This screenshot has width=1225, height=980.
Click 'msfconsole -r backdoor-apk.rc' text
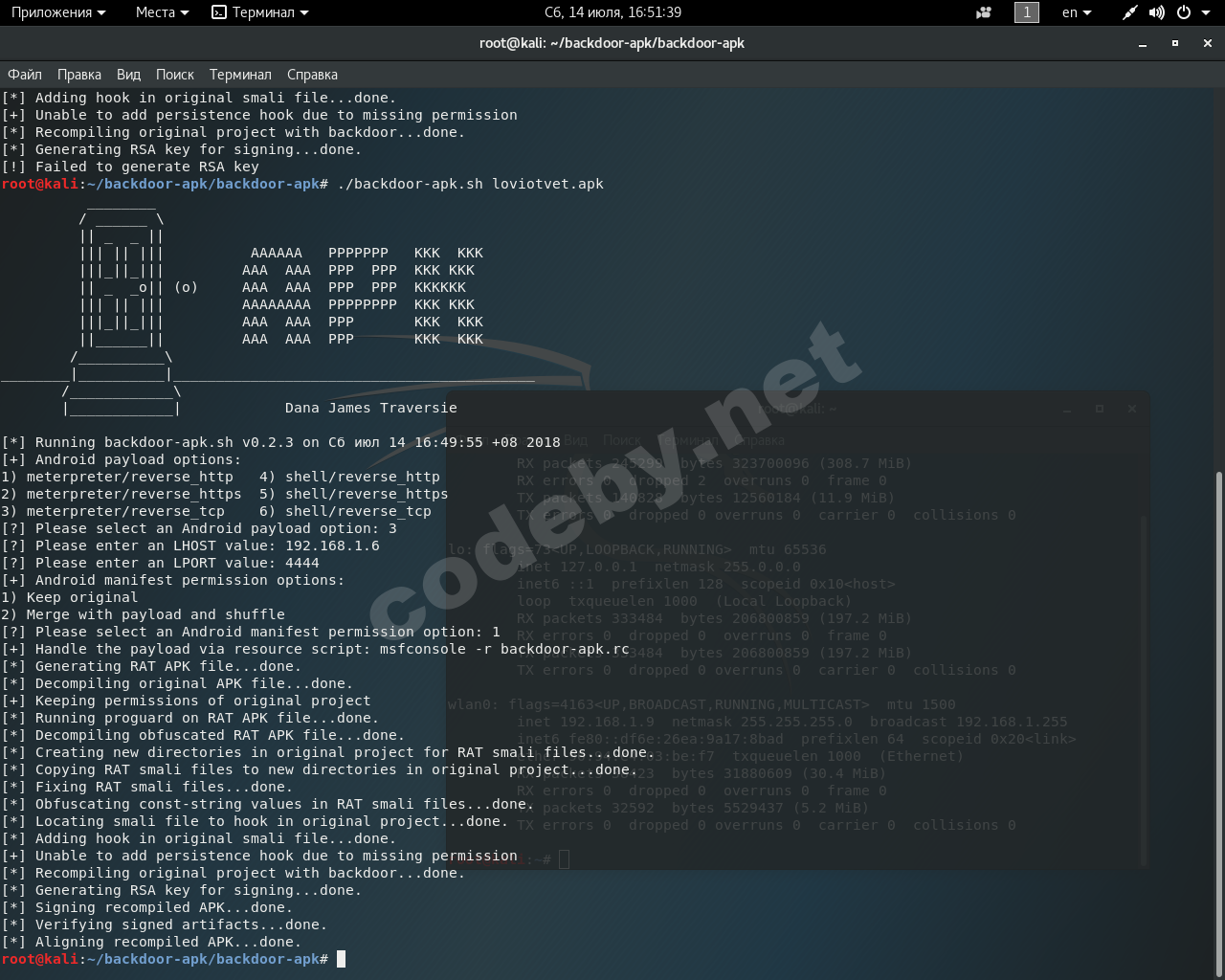[x=504, y=649]
